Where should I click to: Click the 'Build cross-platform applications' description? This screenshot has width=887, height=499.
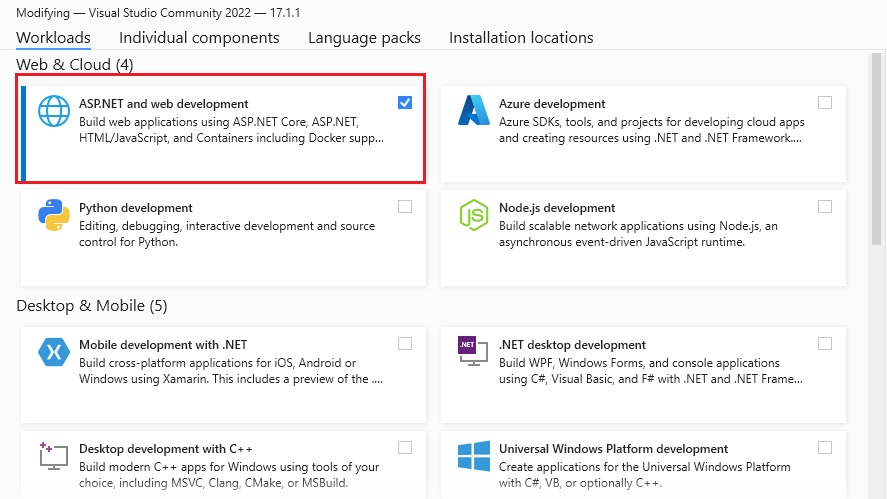(x=231, y=371)
